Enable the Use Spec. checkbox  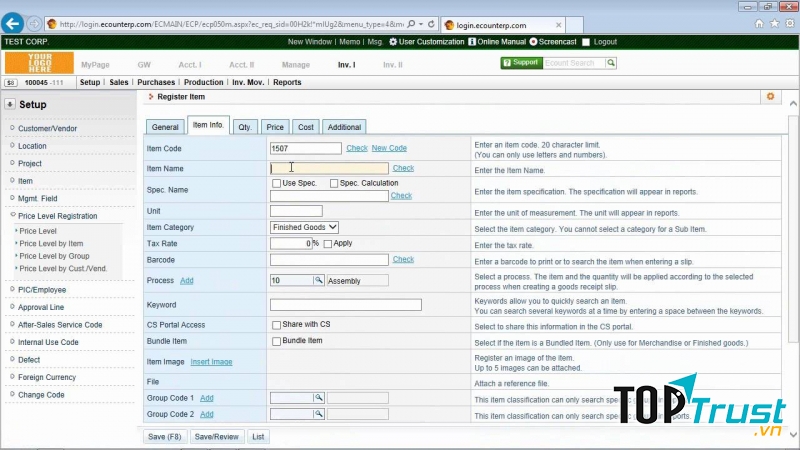click(x=277, y=184)
